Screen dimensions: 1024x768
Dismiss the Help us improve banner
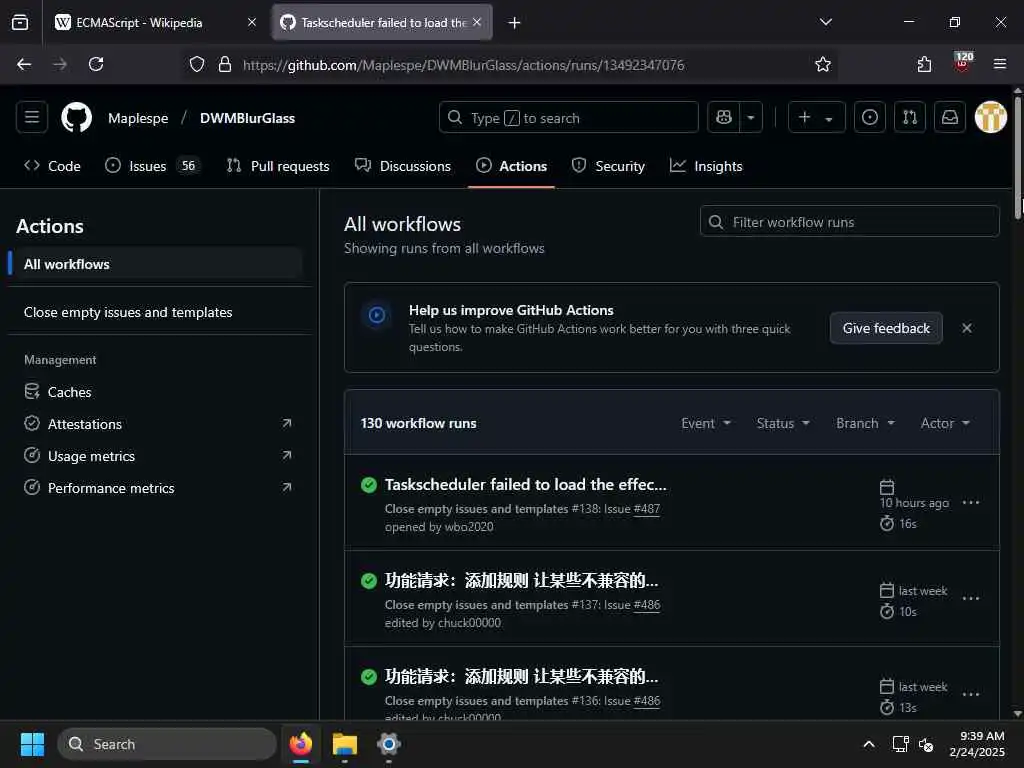click(967, 328)
